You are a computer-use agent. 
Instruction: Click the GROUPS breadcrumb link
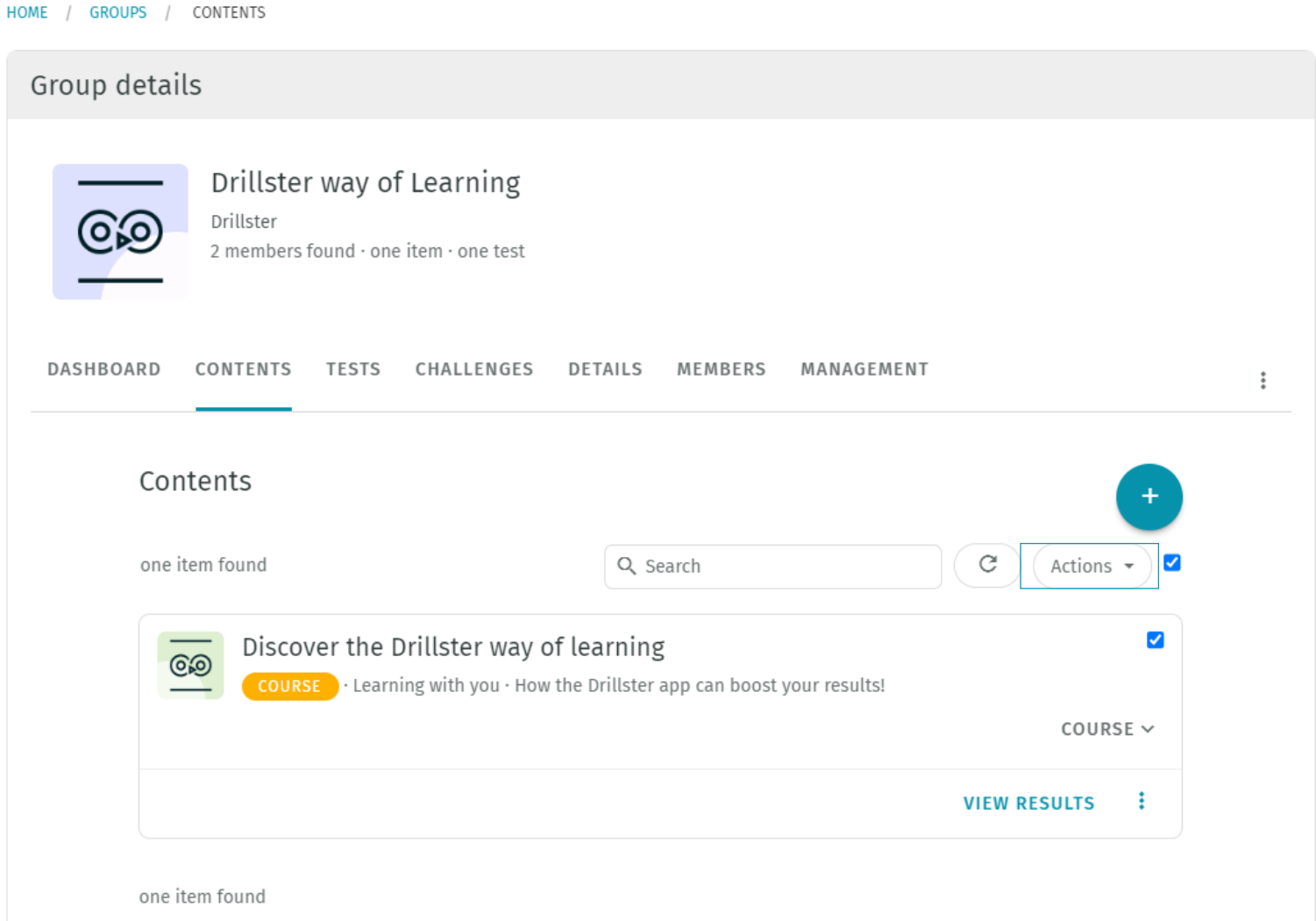pos(118,12)
